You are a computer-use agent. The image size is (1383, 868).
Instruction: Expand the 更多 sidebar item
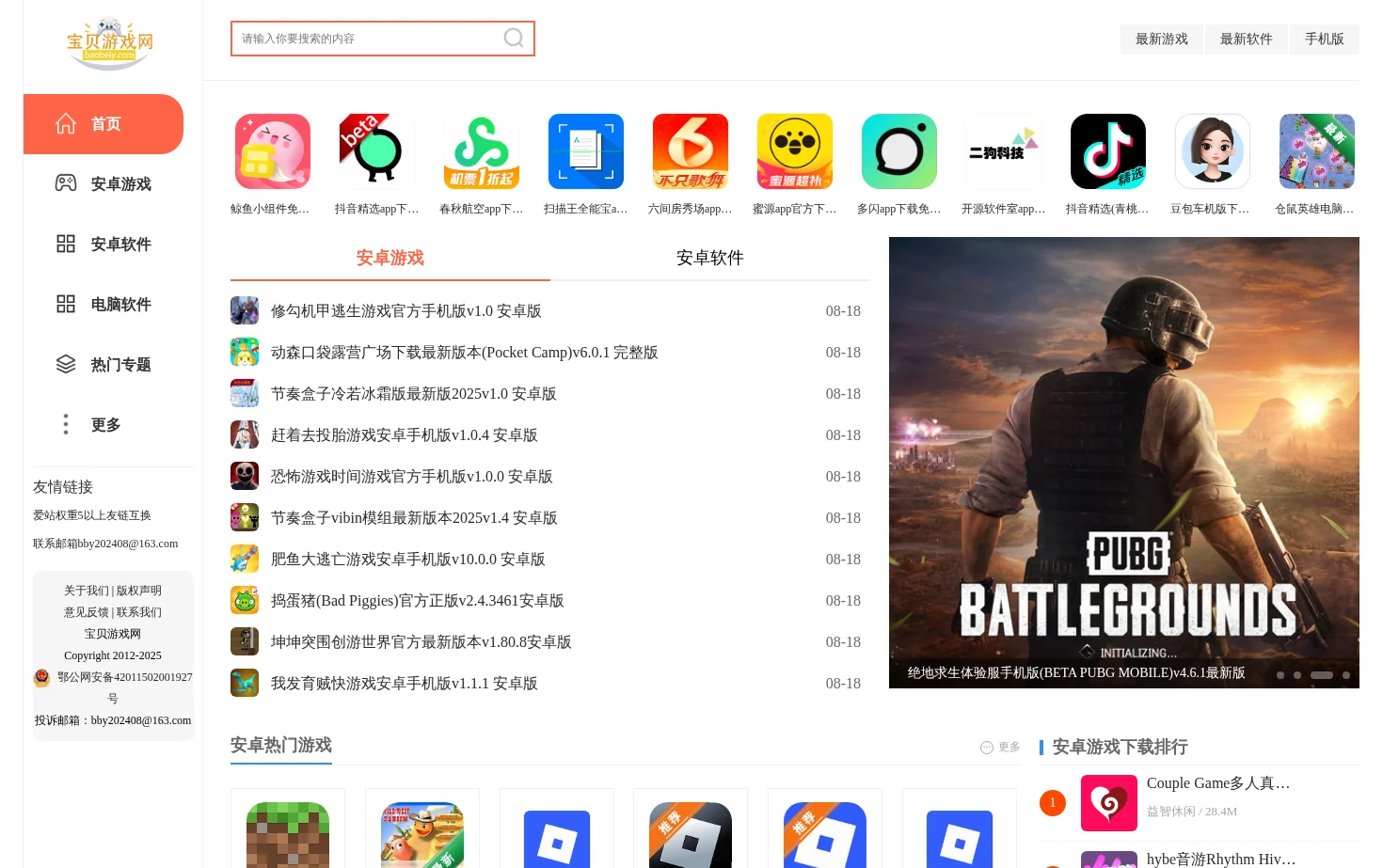point(103,425)
